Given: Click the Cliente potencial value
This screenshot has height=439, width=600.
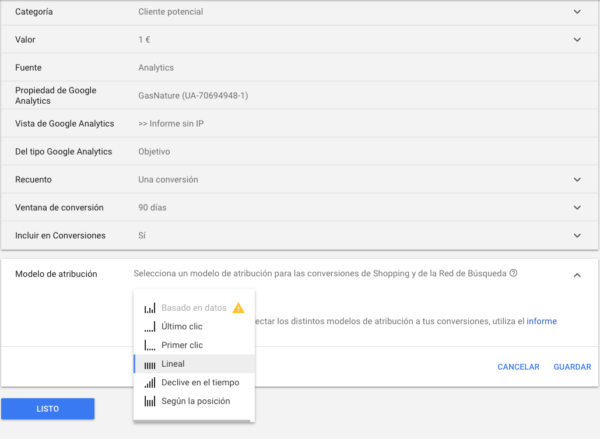Looking at the screenshot, I should tap(171, 12).
